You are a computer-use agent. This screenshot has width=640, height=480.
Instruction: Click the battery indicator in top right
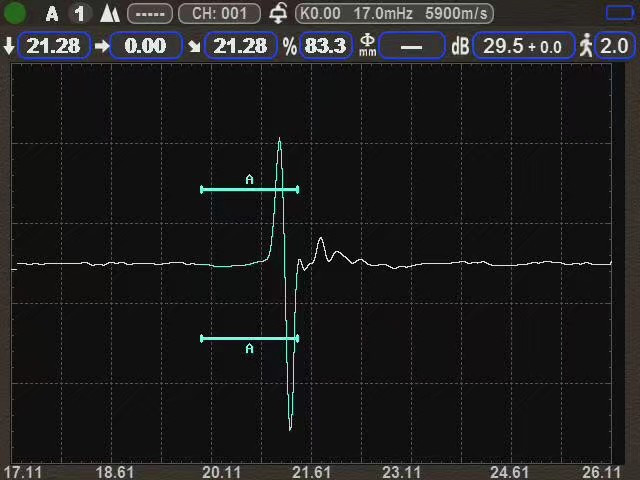click(x=620, y=13)
